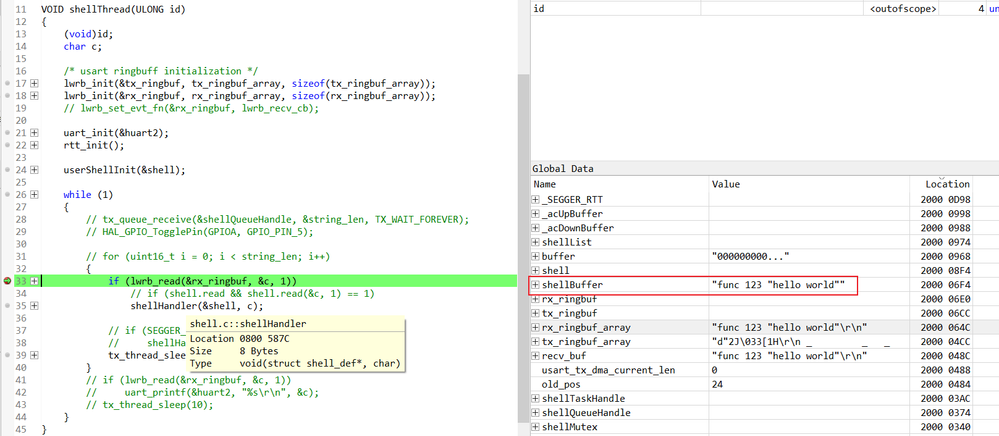Image resolution: width=999 pixels, height=436 pixels.
Task: Toggle breakpoint marker at line 35
Action: click(x=6, y=305)
